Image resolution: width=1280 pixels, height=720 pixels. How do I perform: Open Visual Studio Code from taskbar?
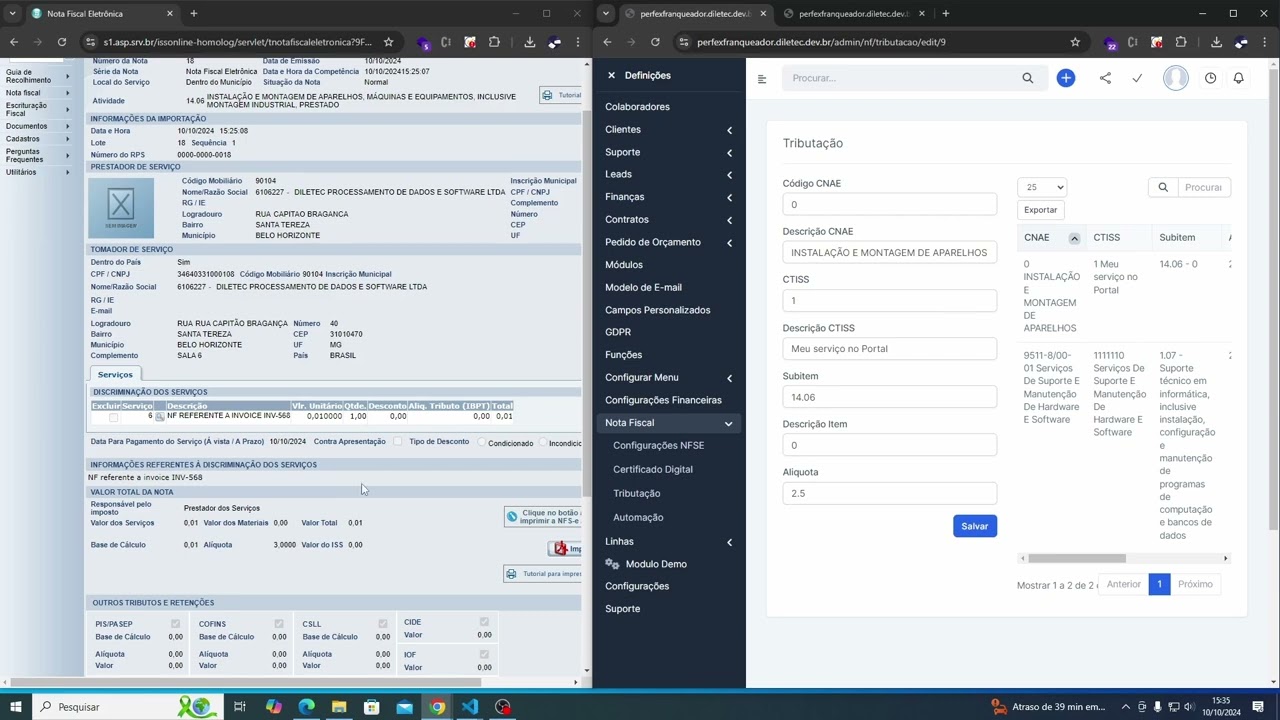(470, 707)
